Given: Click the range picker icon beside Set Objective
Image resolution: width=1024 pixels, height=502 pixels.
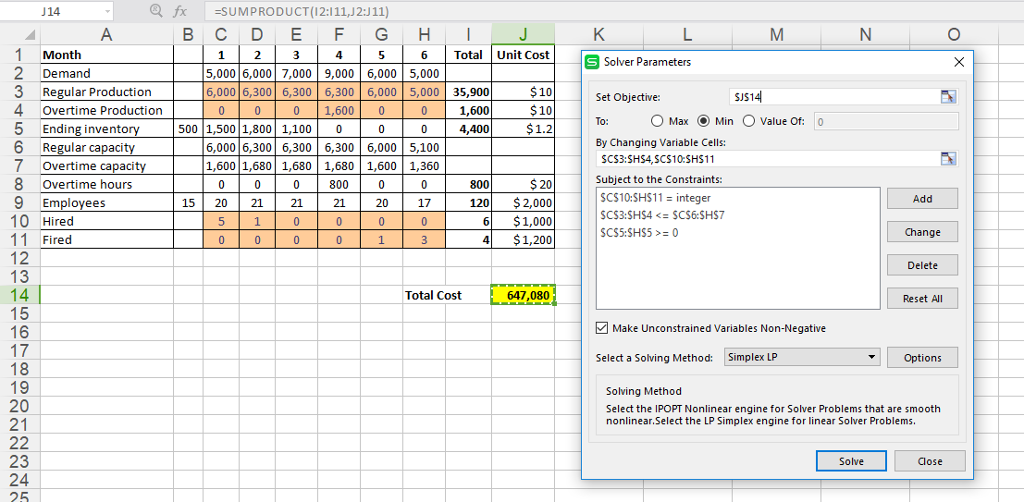Looking at the screenshot, I should [948, 97].
